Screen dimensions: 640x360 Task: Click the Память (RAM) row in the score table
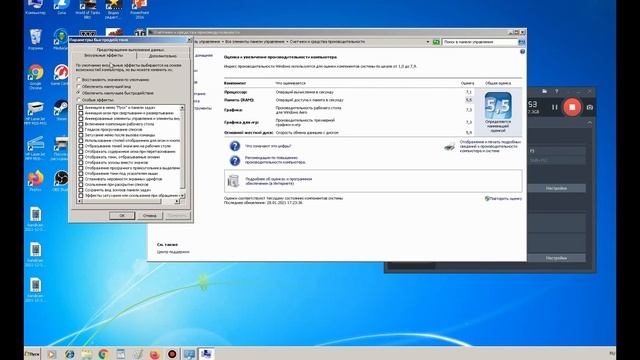(x=349, y=100)
